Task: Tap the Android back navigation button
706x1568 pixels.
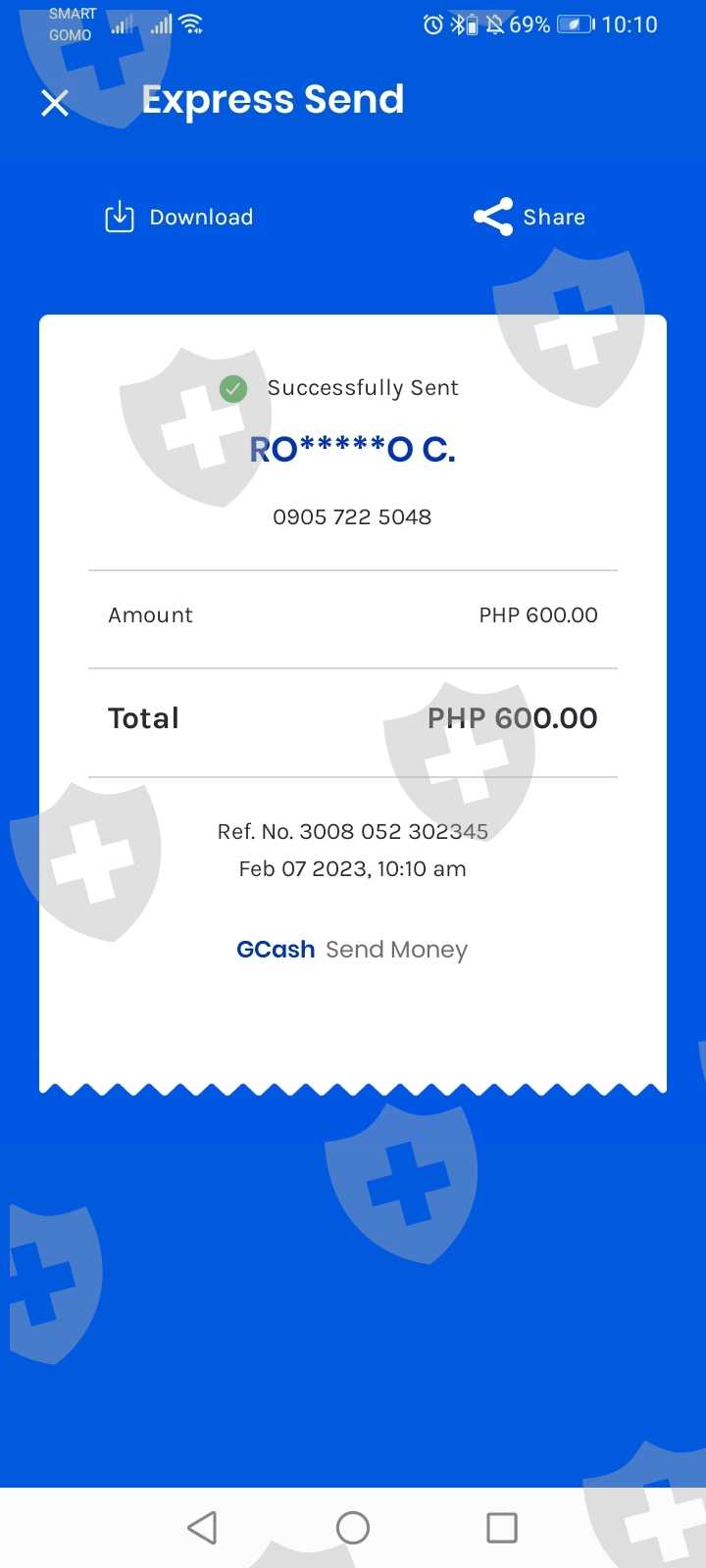Action: [202, 1527]
